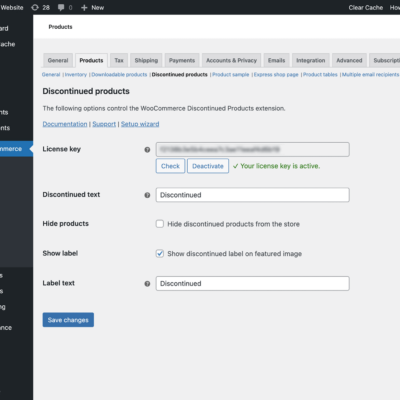Screen dimensions: 400x400
Task: Switch to the Integration tab
Action: [x=311, y=60]
